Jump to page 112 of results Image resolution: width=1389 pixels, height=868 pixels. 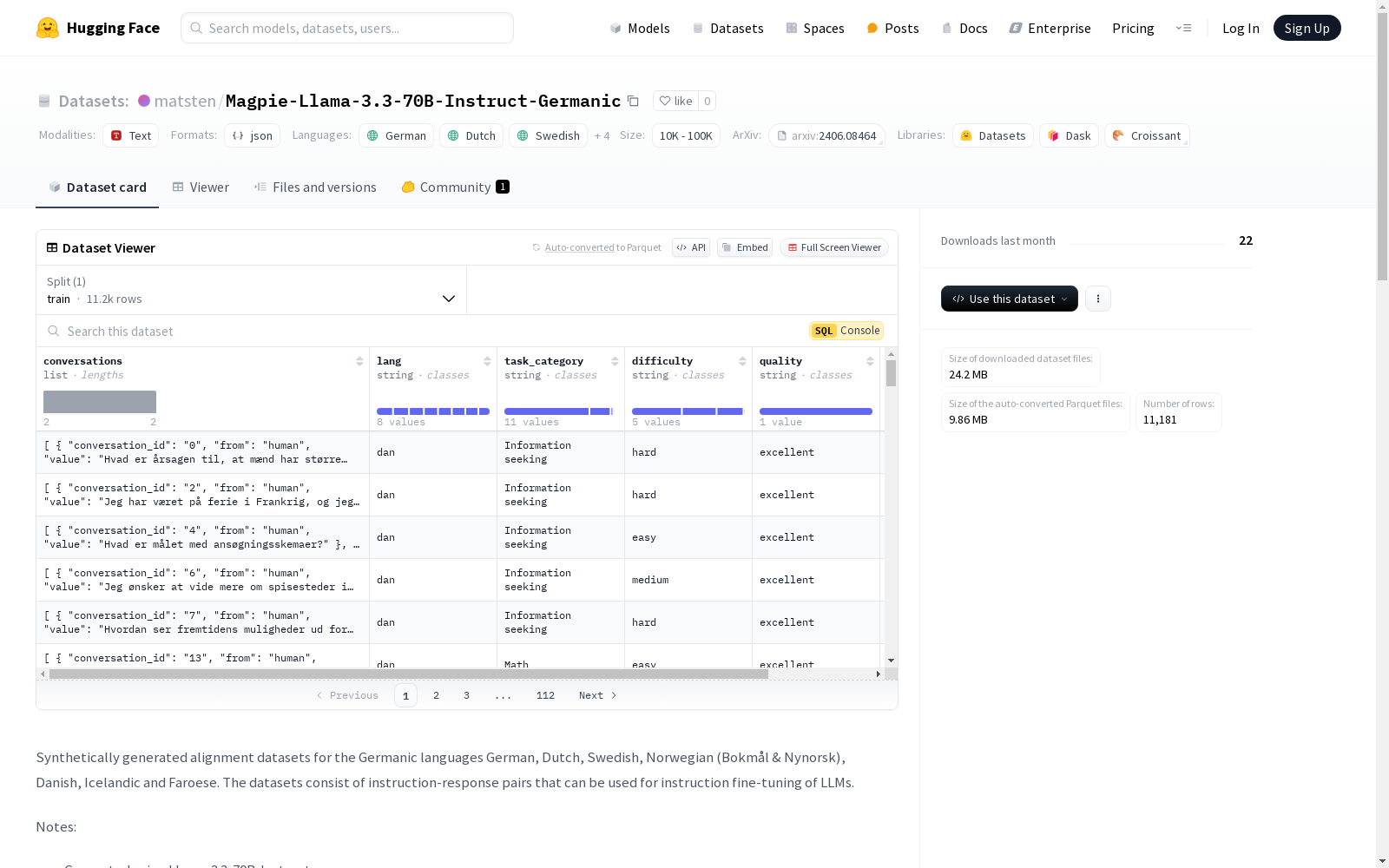(545, 695)
